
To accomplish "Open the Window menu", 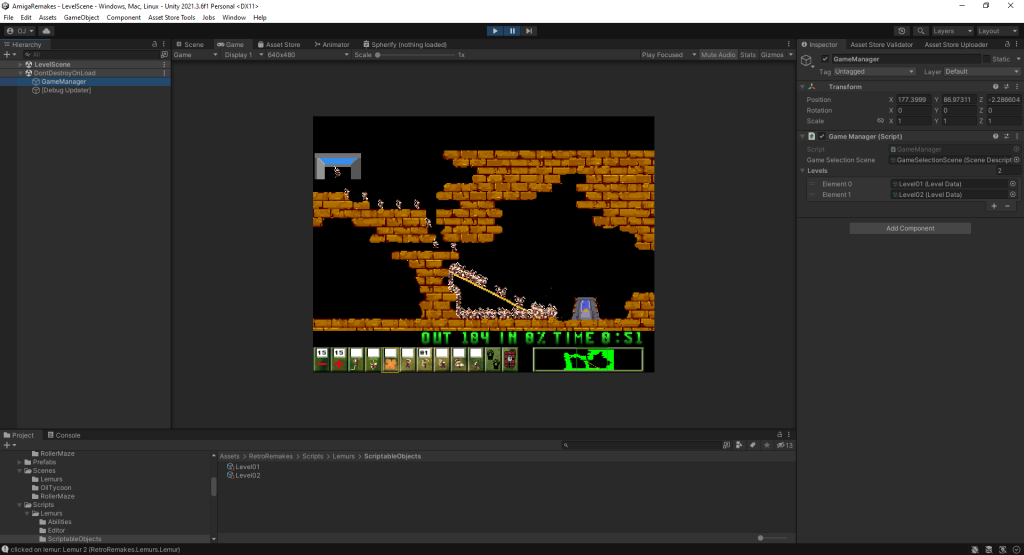I will click(x=234, y=18).
